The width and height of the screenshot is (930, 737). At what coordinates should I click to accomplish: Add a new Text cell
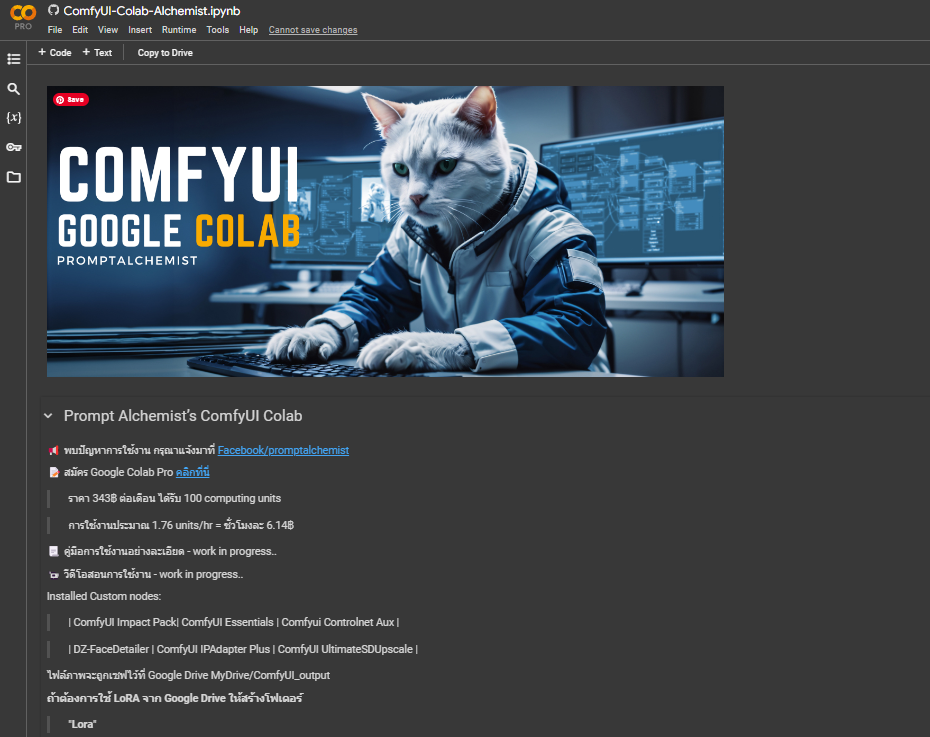97,52
